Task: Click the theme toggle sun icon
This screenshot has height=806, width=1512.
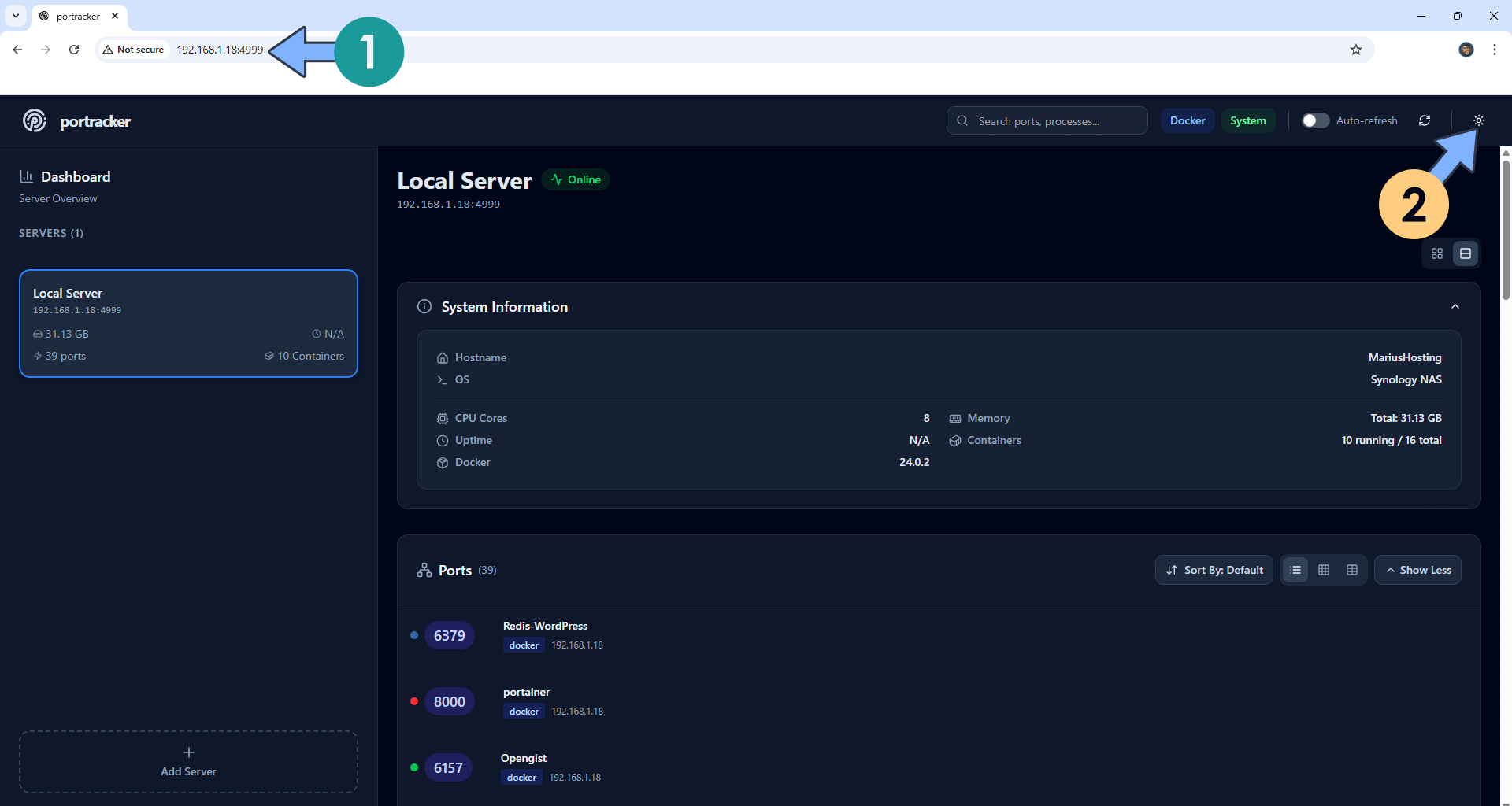Action: pyautogui.click(x=1479, y=120)
